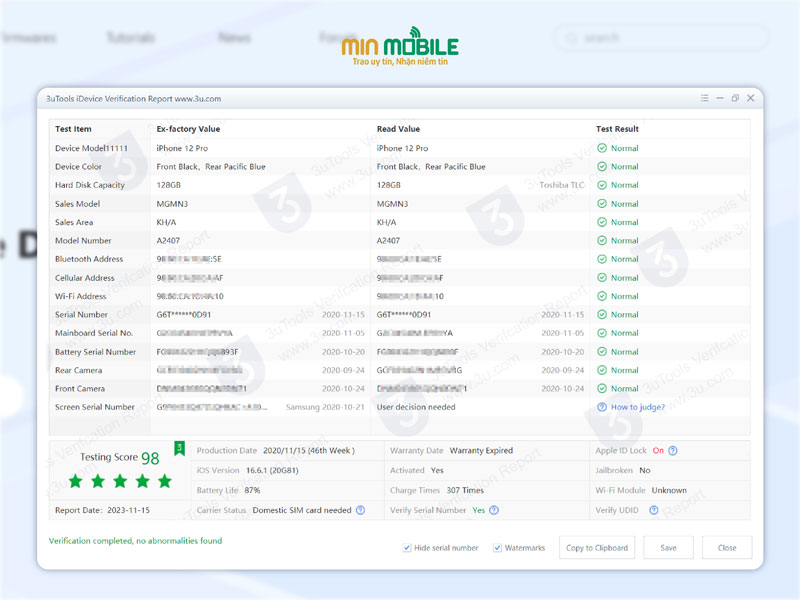The image size is (800, 600).
Task: Click help icon next to Carrier Status
Action: [360, 510]
